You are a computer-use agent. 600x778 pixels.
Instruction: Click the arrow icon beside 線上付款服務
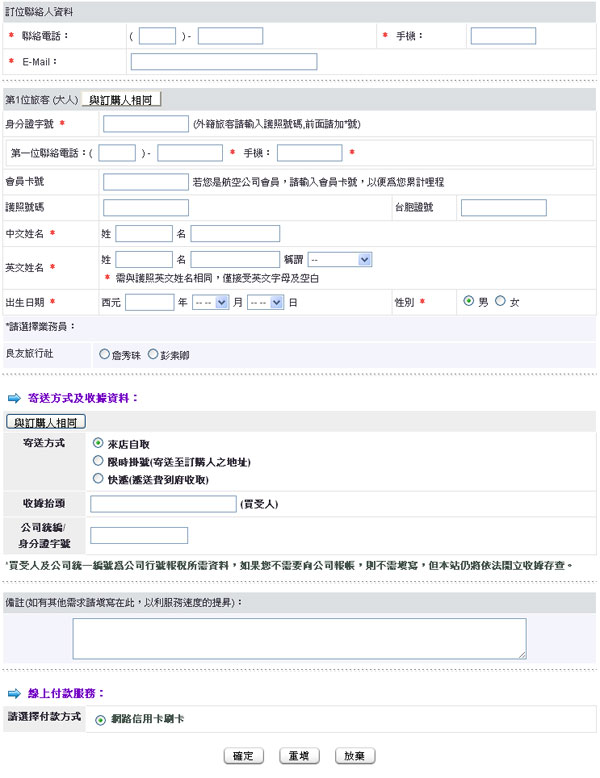[x=14, y=694]
